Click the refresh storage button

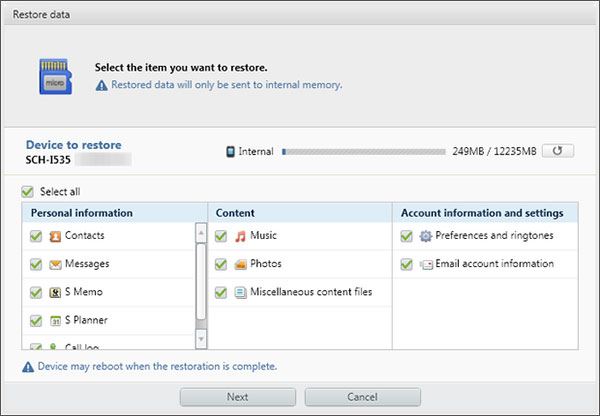pyautogui.click(x=558, y=151)
